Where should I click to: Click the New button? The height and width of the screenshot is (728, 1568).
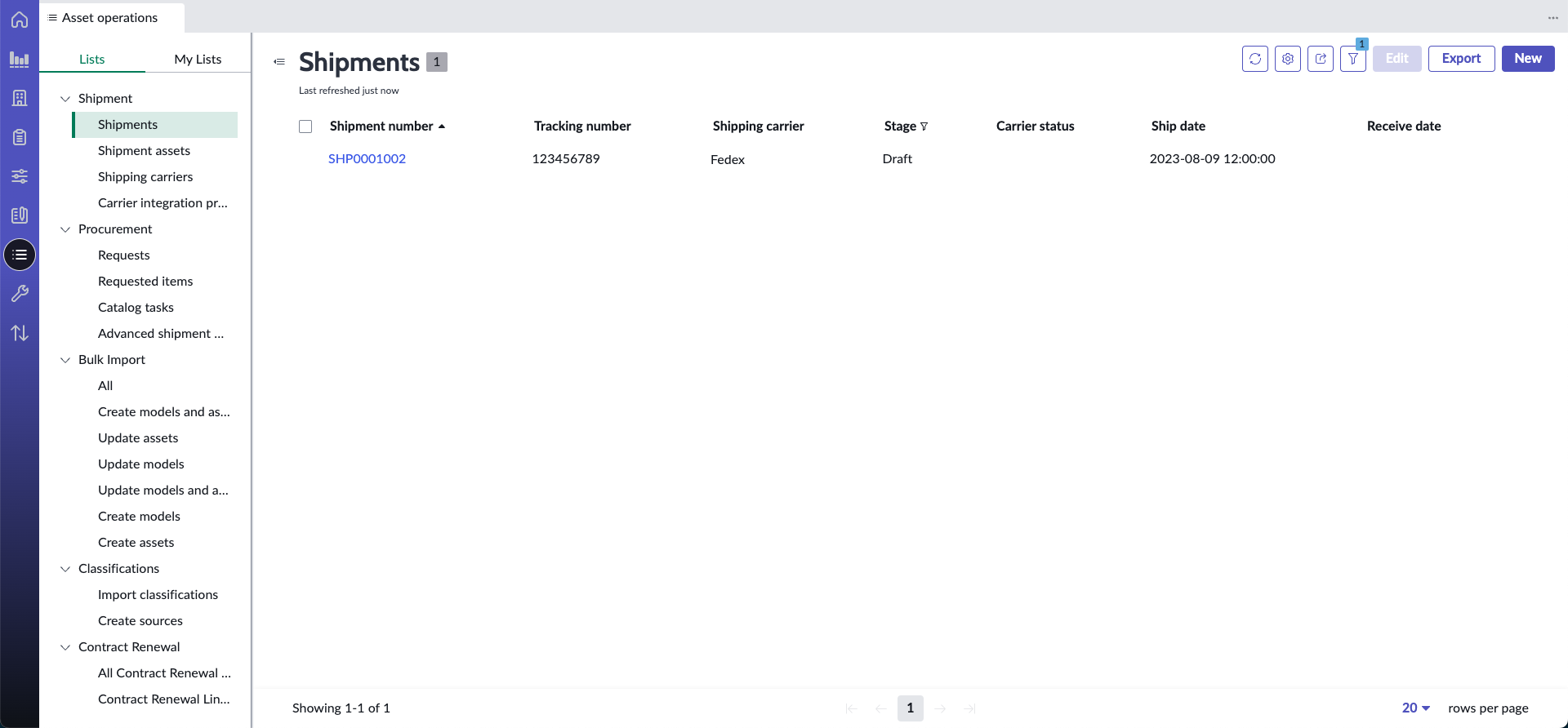[1527, 59]
